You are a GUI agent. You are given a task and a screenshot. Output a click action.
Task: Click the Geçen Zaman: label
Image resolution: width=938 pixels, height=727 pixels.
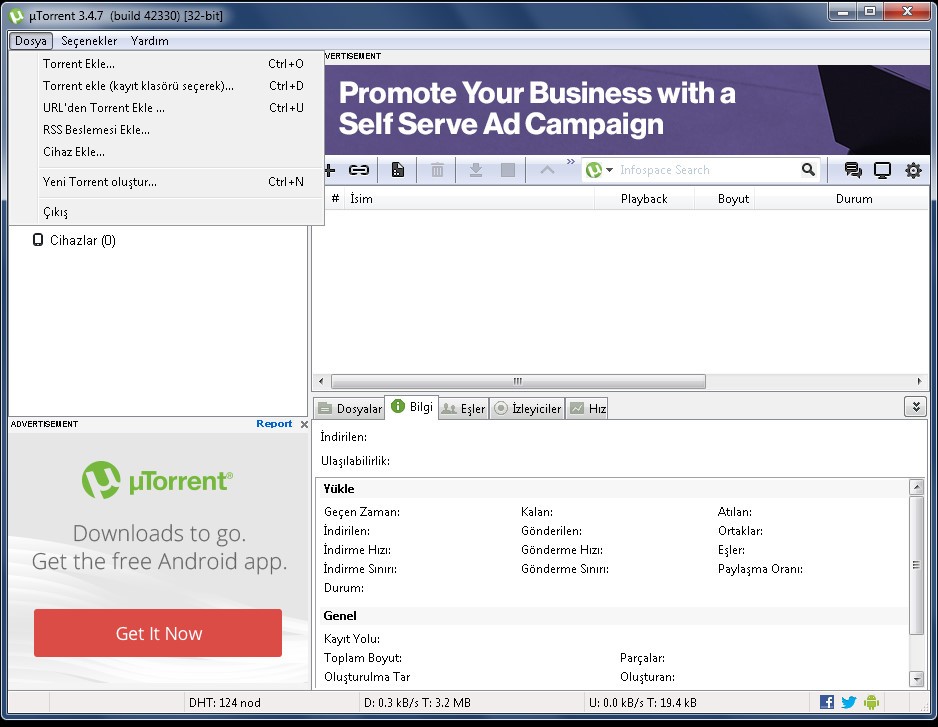(x=362, y=512)
